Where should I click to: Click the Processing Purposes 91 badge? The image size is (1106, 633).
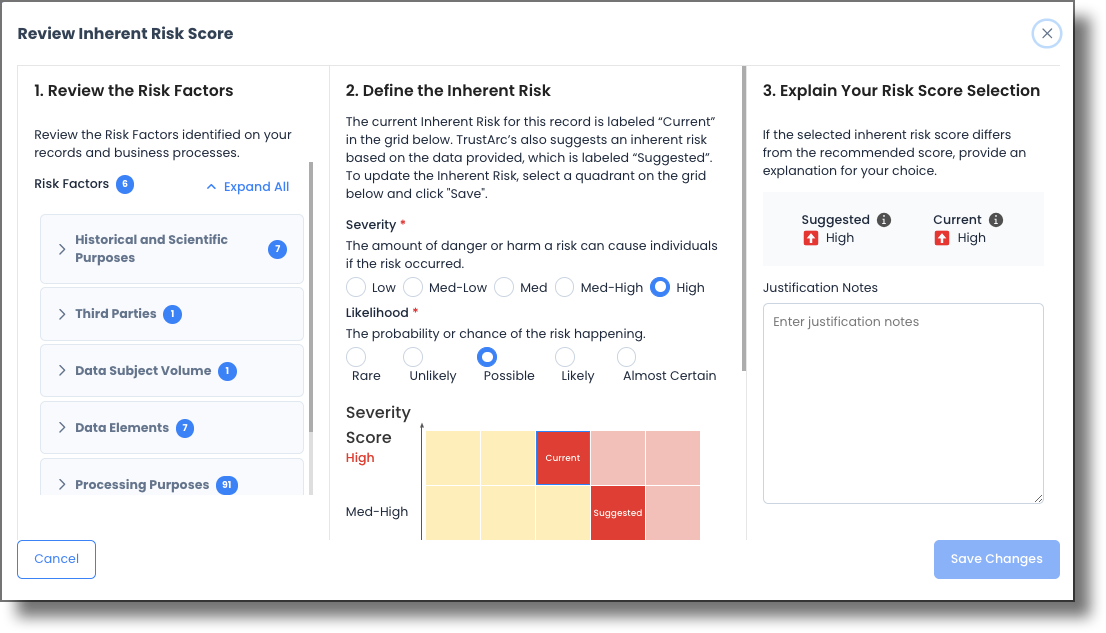227,485
